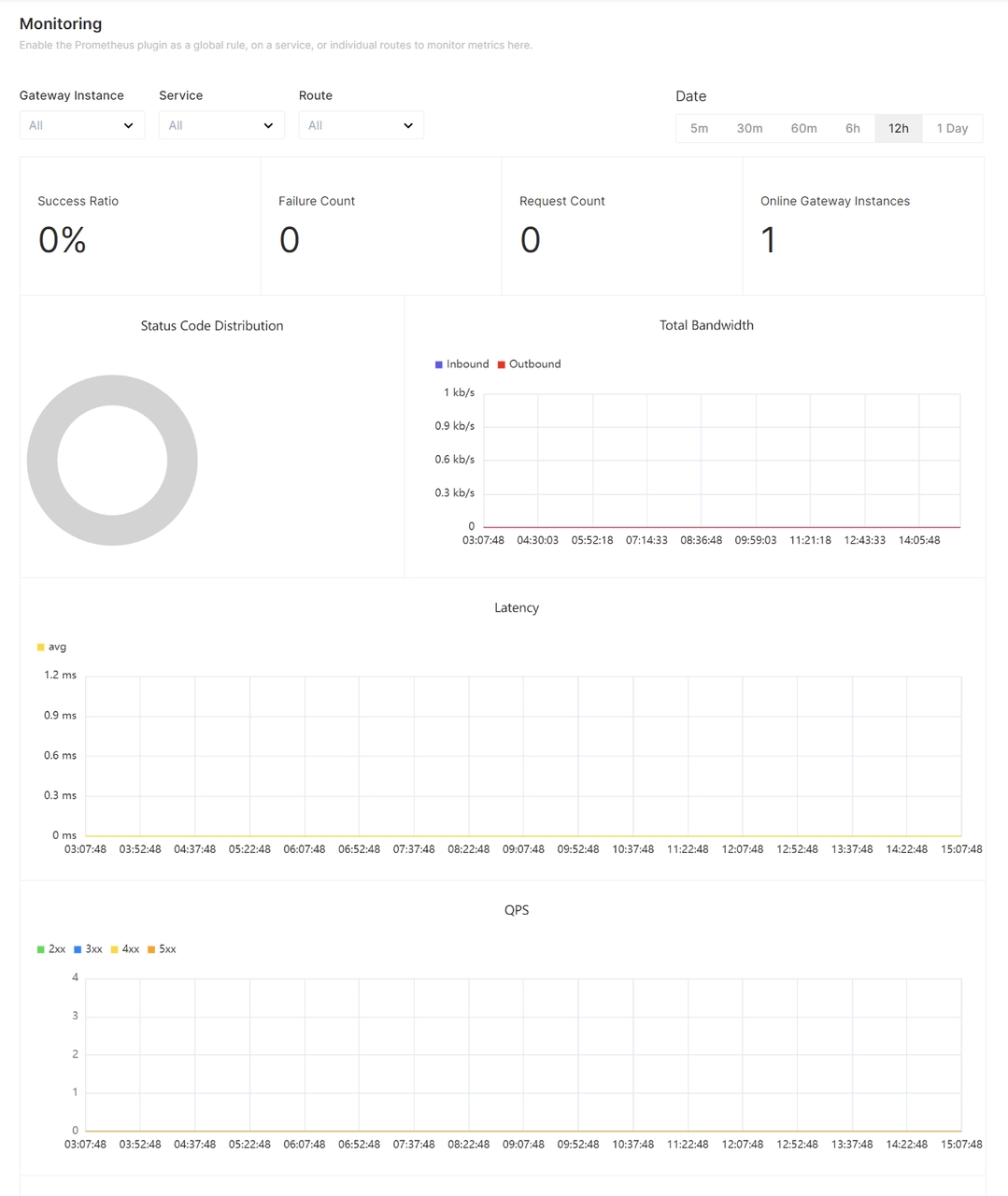Toggle the 4xx legend on QPS chart
1008x1196 pixels.
126,948
